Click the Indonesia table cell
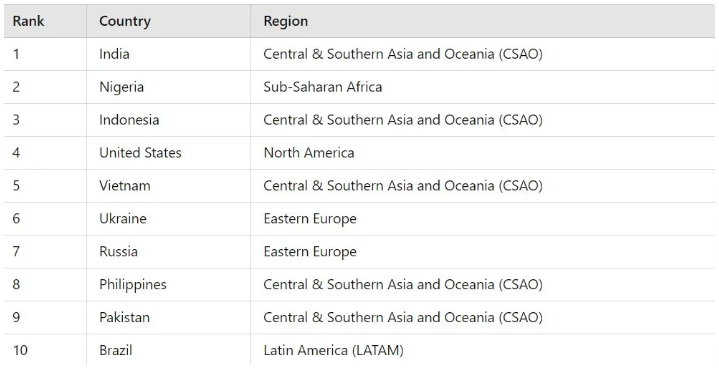 (168, 120)
